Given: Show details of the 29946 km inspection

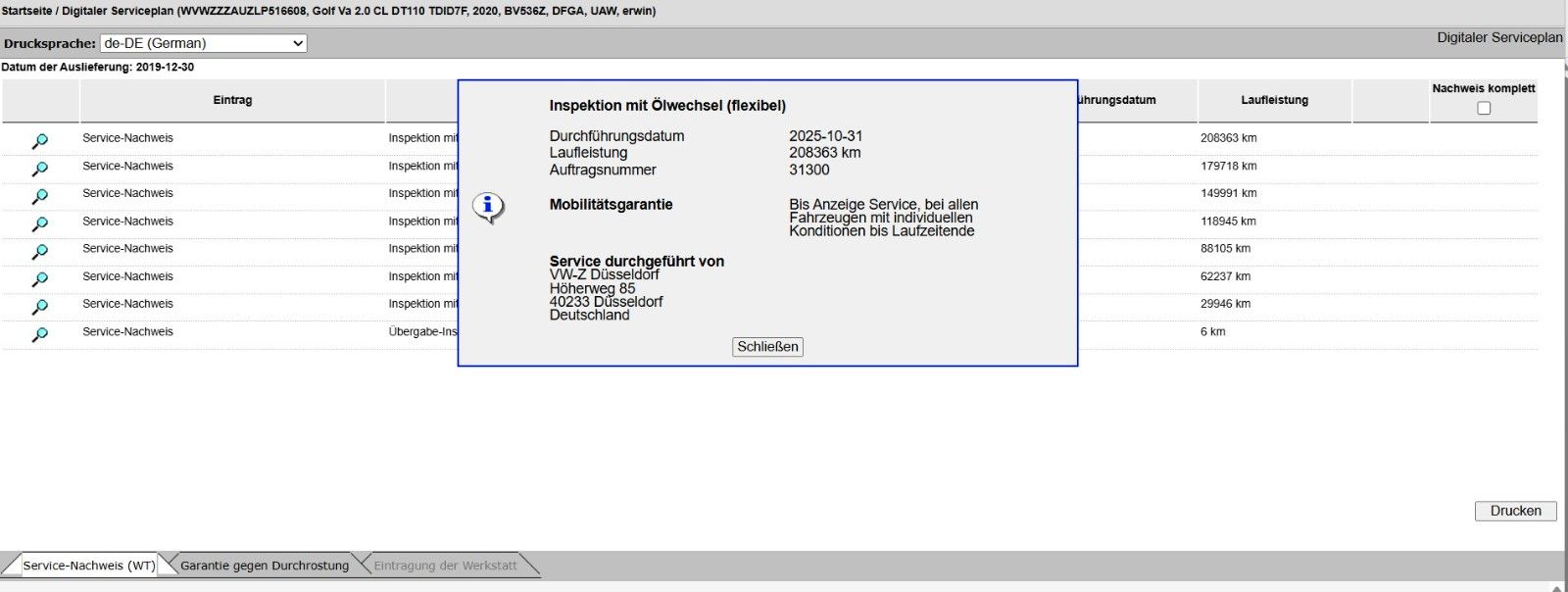Looking at the screenshot, I should tap(39, 307).
